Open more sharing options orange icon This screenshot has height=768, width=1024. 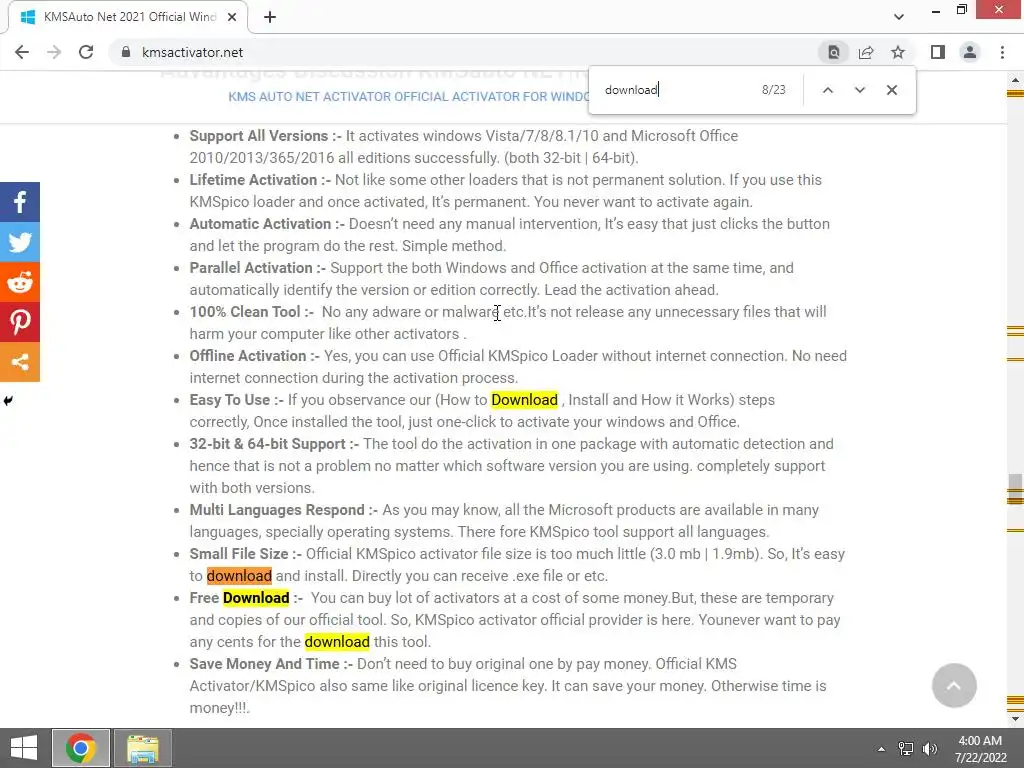(20, 361)
